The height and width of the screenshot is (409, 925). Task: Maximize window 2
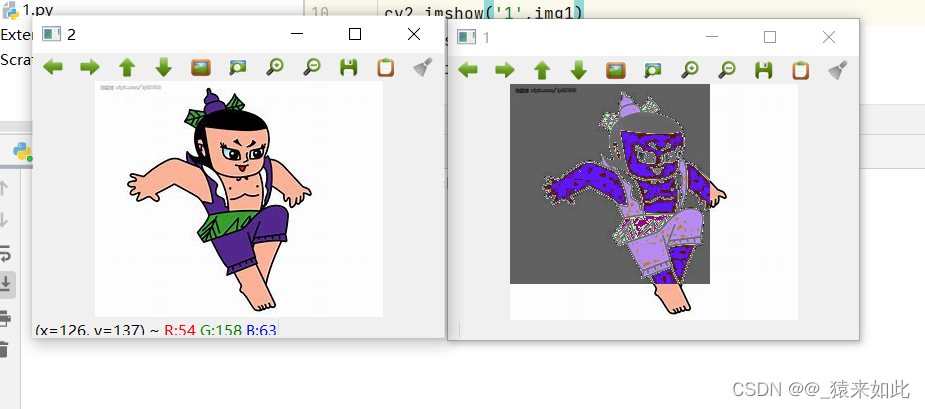355,34
